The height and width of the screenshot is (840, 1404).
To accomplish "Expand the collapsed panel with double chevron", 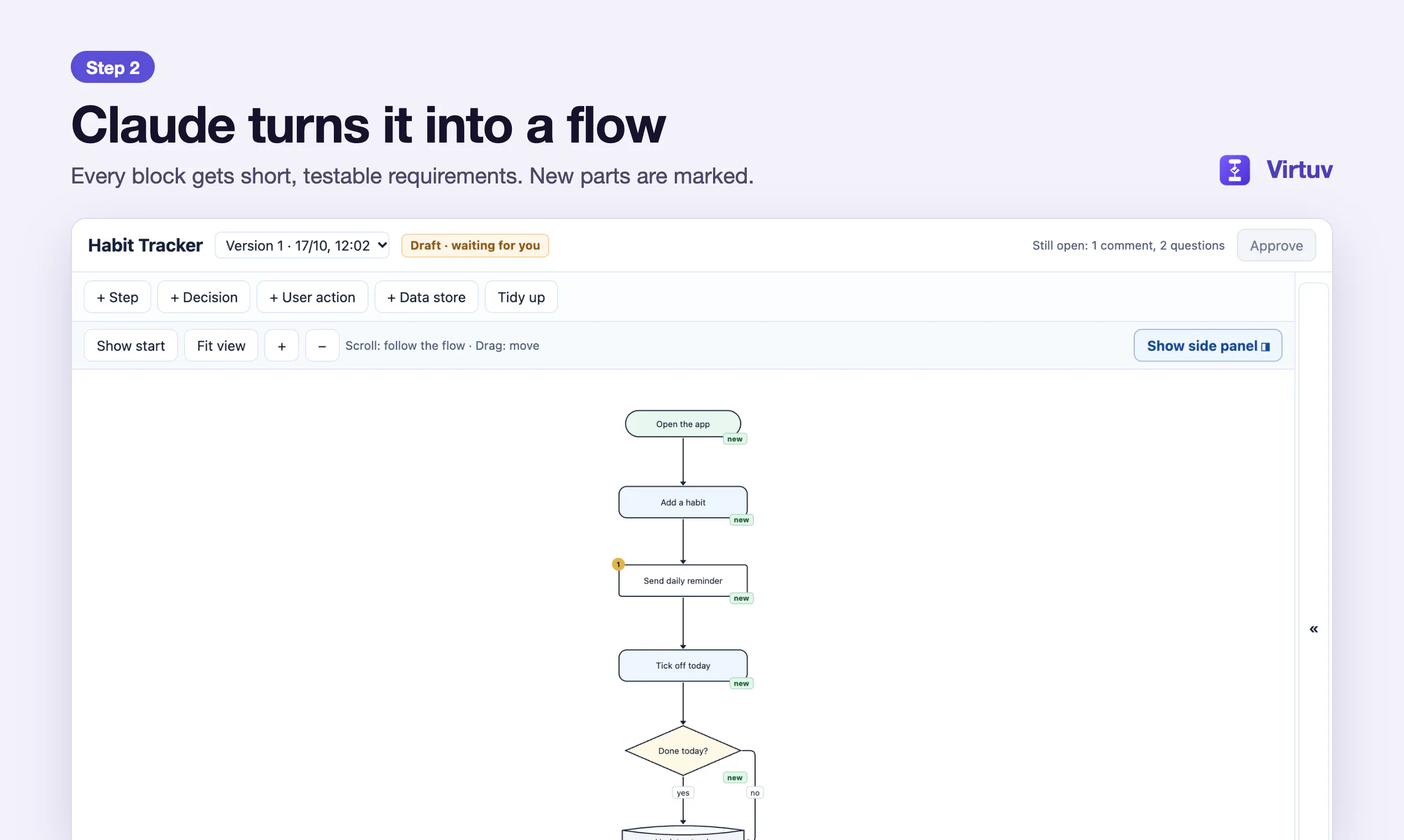I will pyautogui.click(x=1313, y=629).
